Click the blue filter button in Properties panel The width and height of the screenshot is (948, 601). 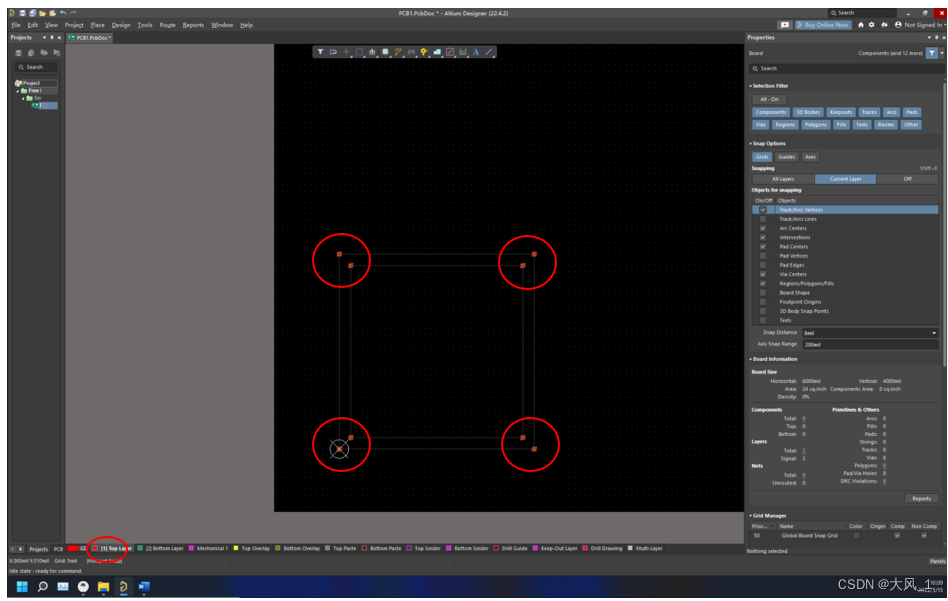point(932,53)
